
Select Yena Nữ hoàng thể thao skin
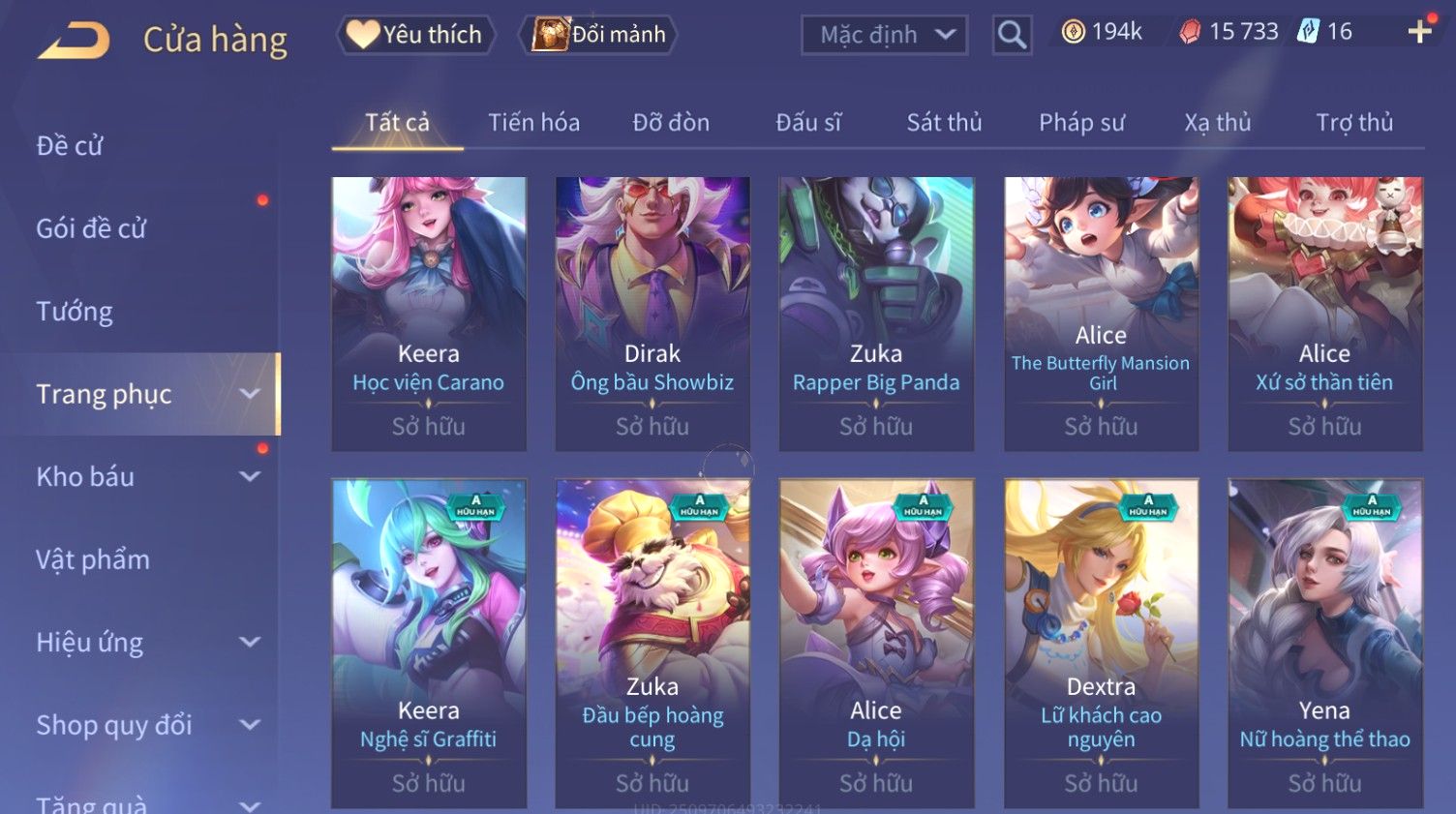tap(1324, 643)
